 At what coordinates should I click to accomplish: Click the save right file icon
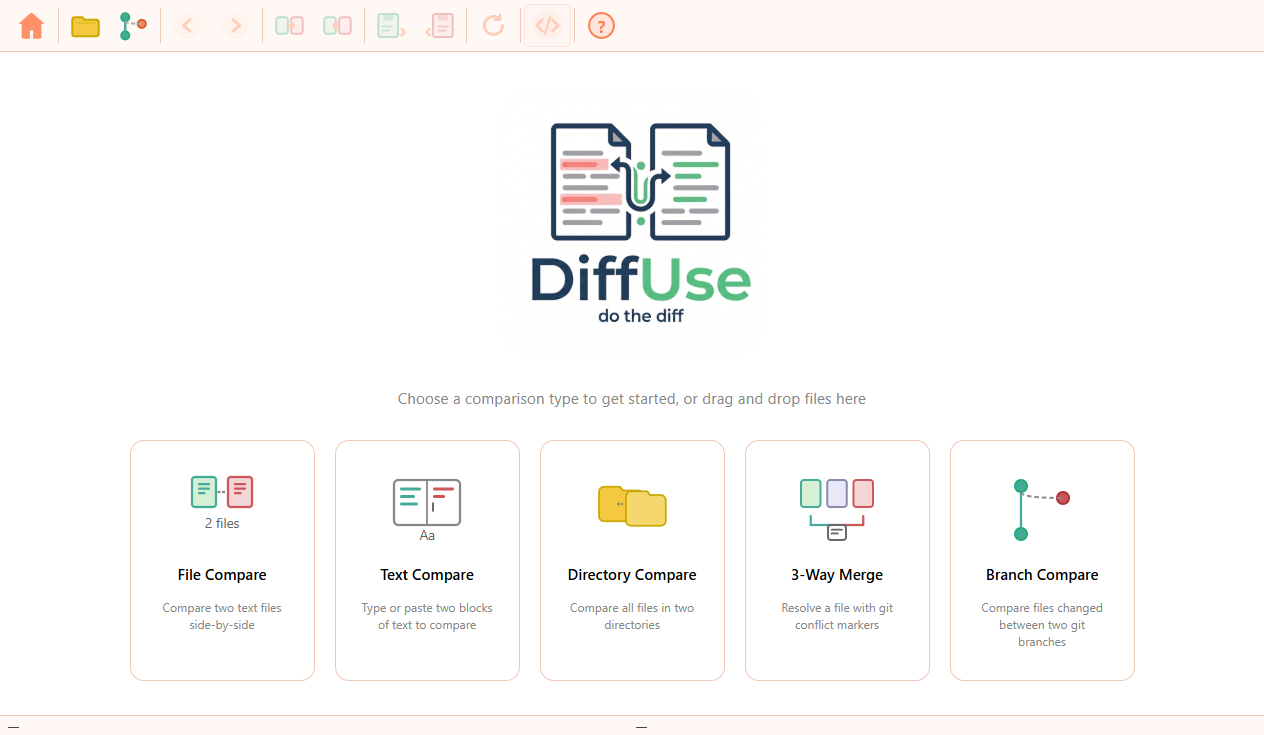pos(439,26)
